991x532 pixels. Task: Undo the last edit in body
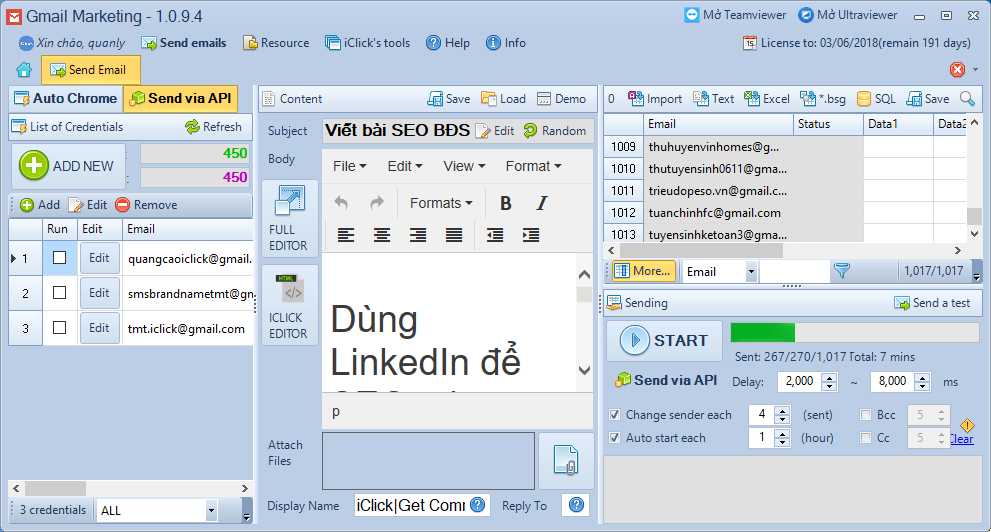click(x=341, y=203)
